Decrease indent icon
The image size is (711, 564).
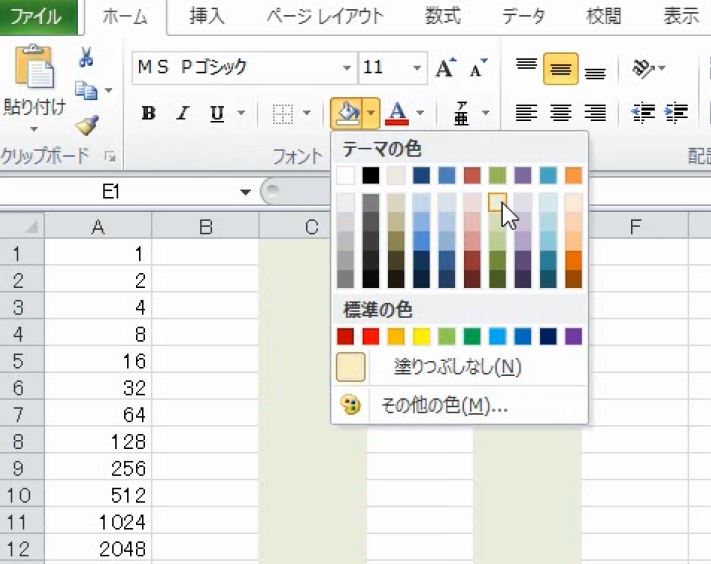[643, 113]
